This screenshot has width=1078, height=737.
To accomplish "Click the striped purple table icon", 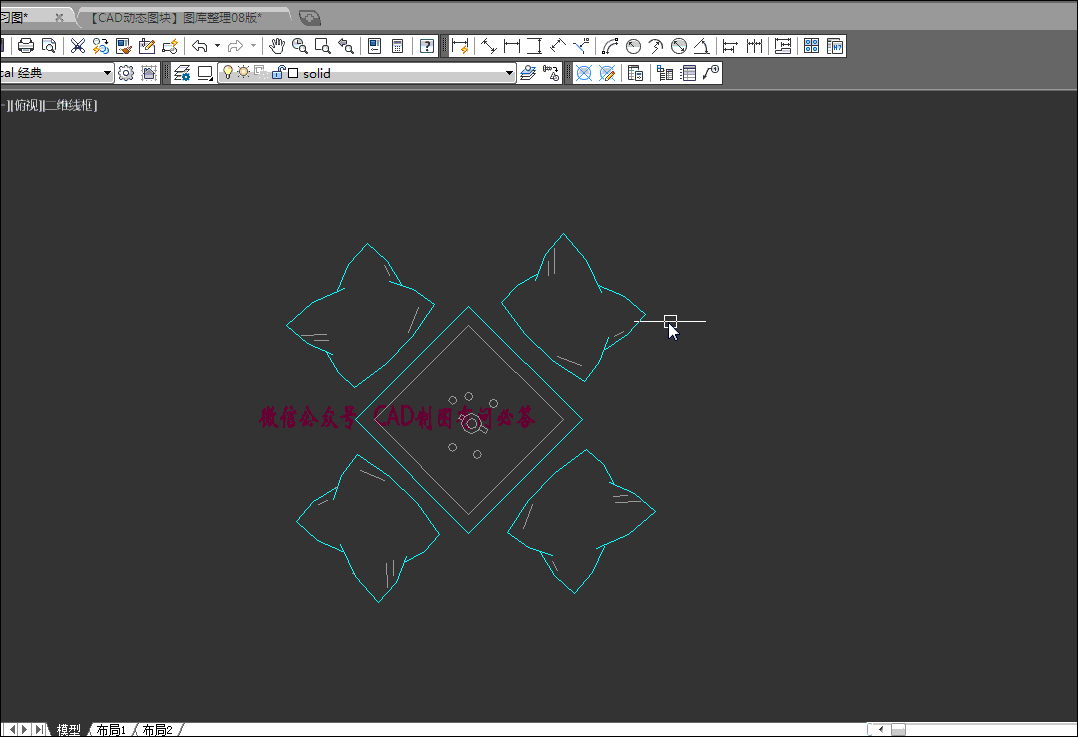I will (688, 73).
